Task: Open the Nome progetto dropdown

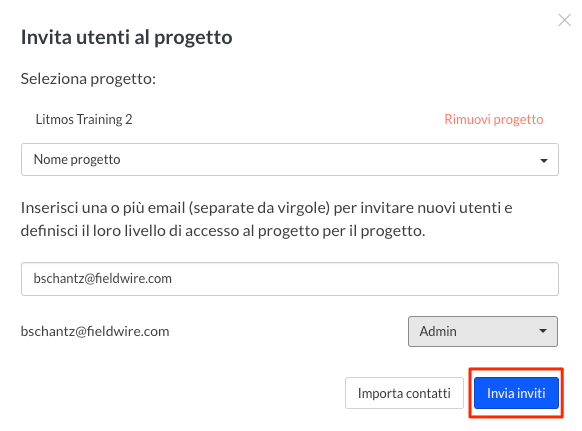Action: (290, 160)
